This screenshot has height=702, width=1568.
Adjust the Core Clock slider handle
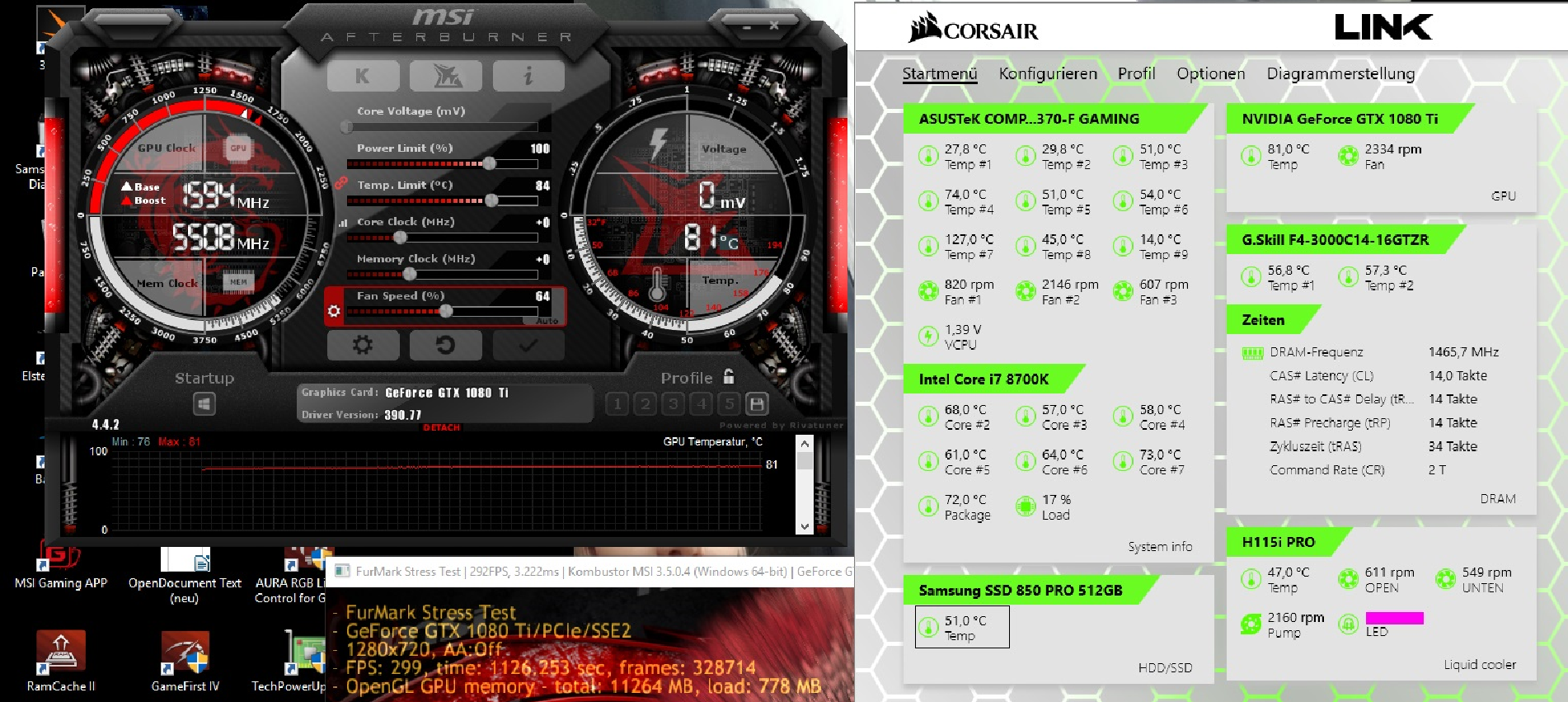(x=400, y=238)
